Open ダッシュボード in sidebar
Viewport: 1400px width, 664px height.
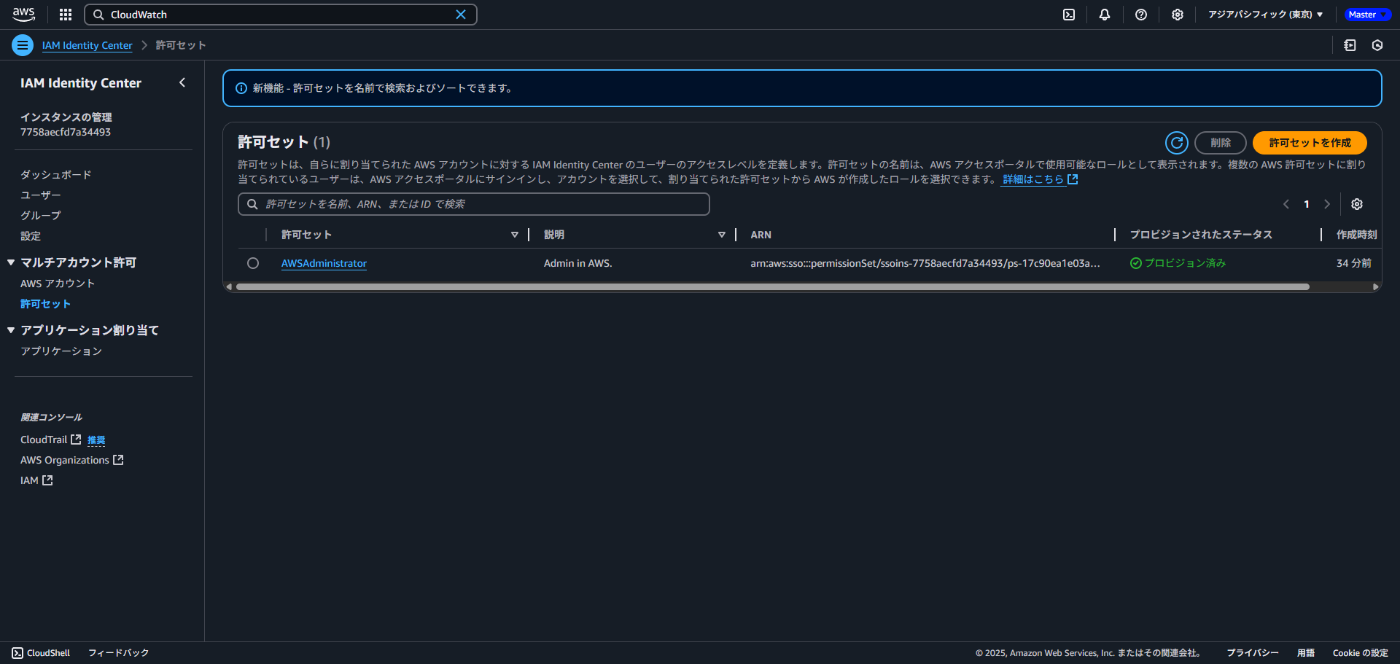[x=56, y=175]
